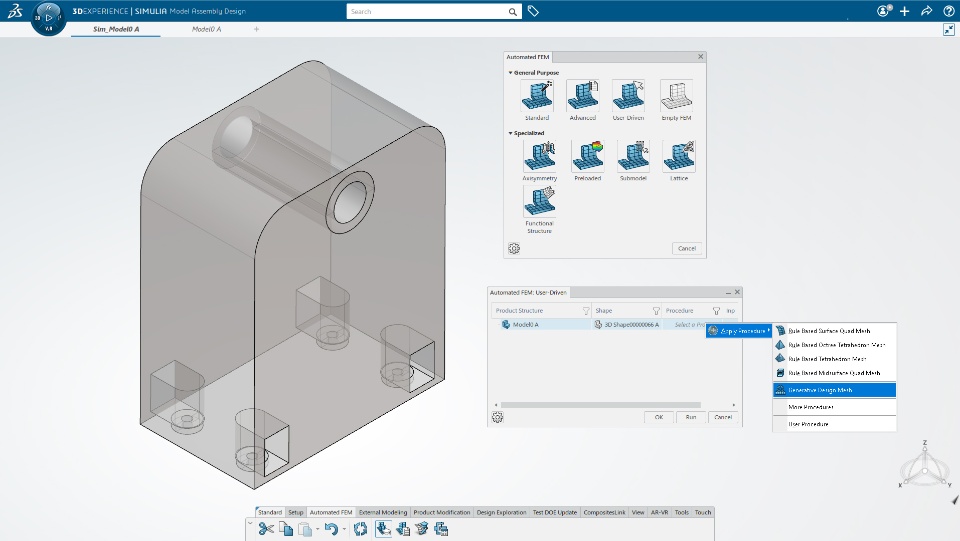Collapse the General Purpose section

tap(511, 73)
